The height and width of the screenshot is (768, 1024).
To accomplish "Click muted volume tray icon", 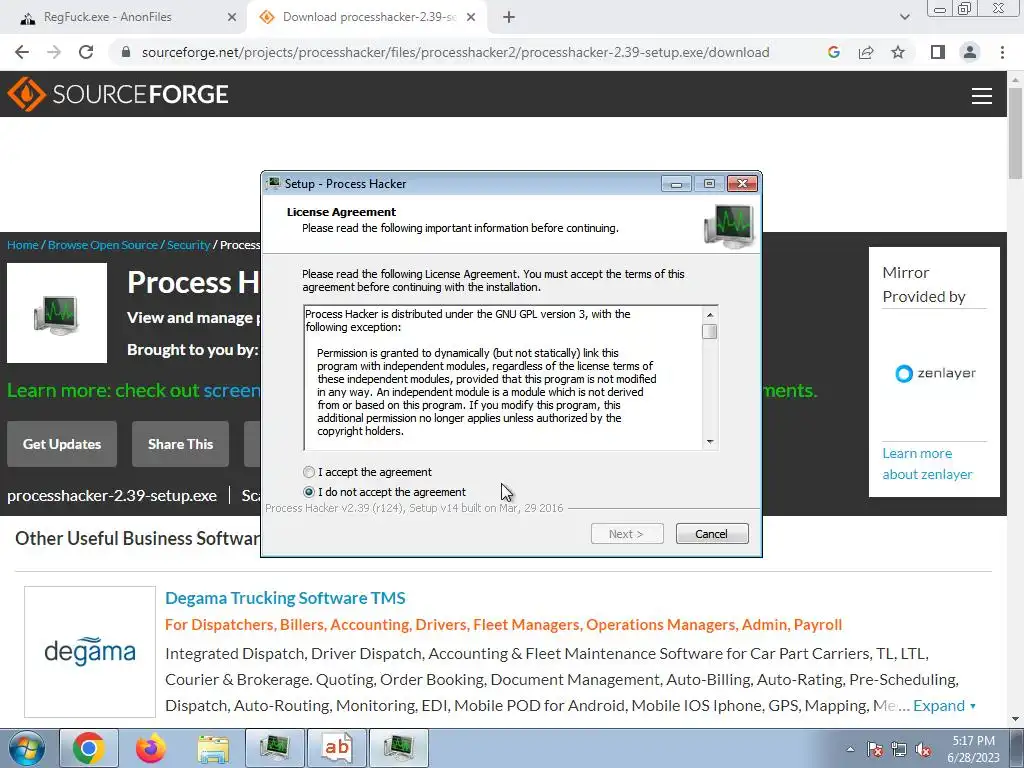I will [x=923, y=749].
